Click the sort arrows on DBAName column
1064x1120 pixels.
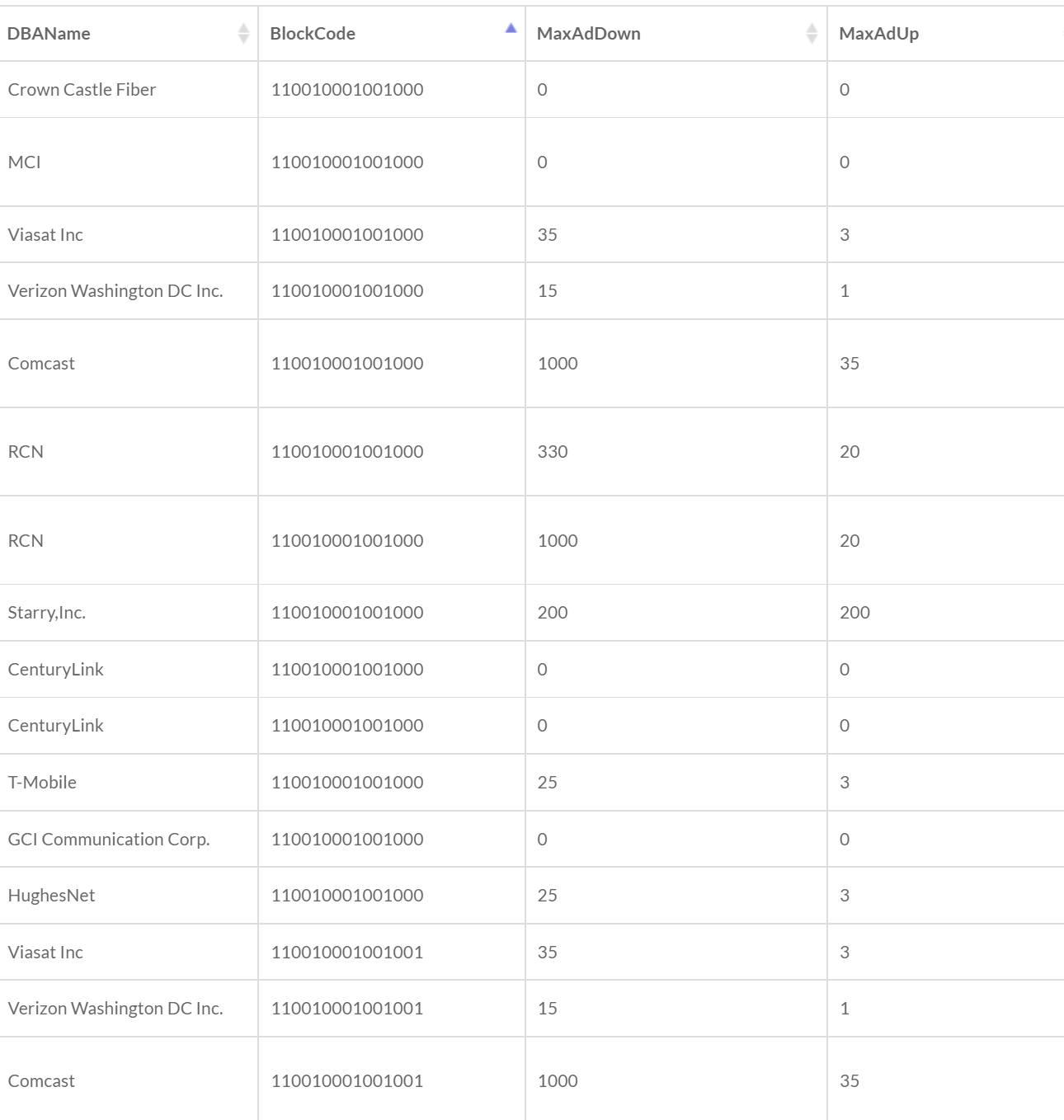(243, 33)
